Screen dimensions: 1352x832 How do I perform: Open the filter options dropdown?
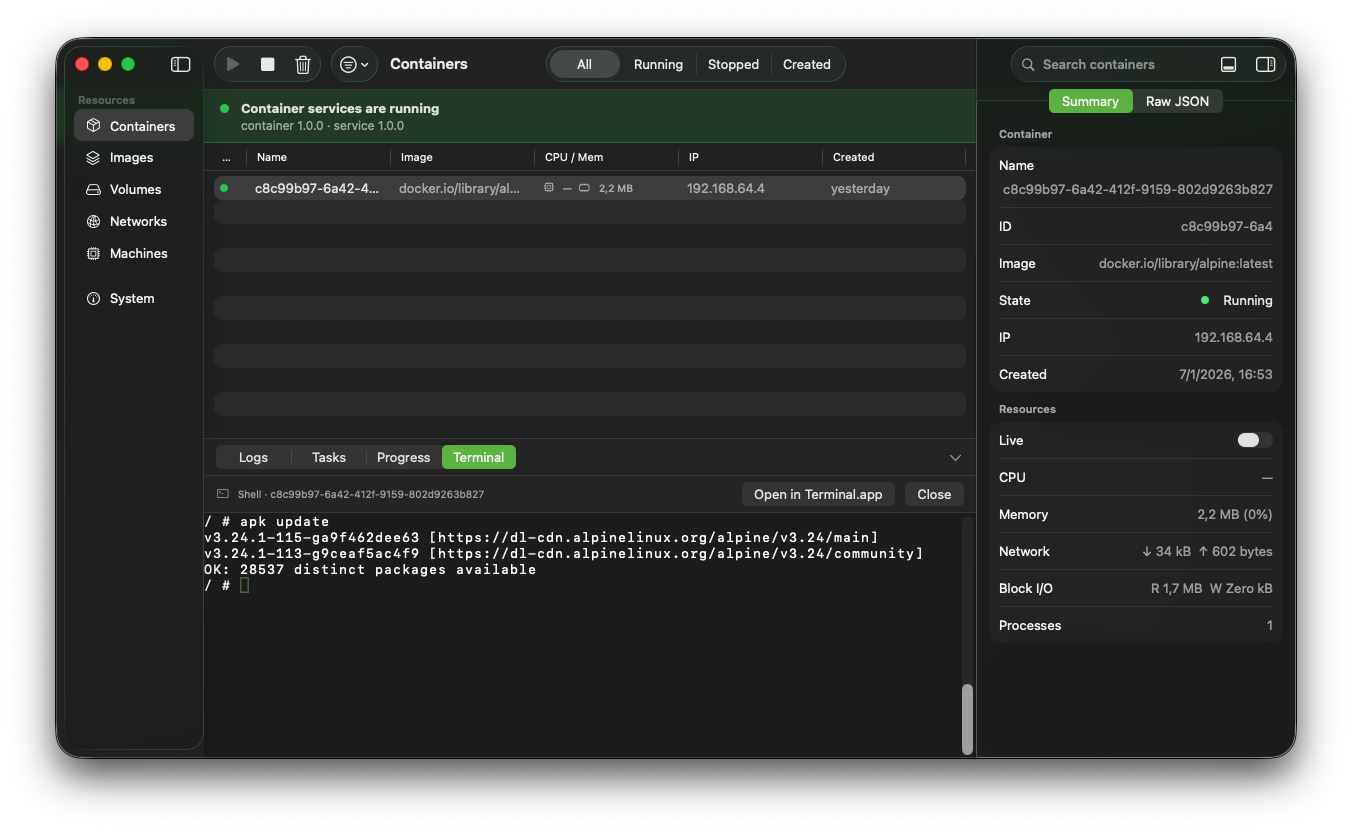point(354,64)
